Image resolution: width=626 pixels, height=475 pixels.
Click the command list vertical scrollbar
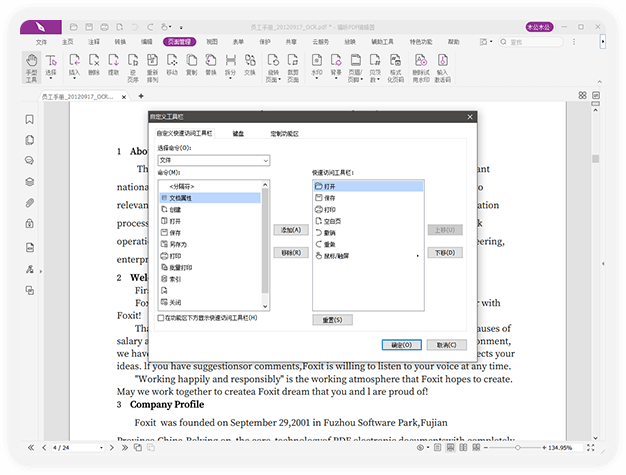(x=265, y=245)
